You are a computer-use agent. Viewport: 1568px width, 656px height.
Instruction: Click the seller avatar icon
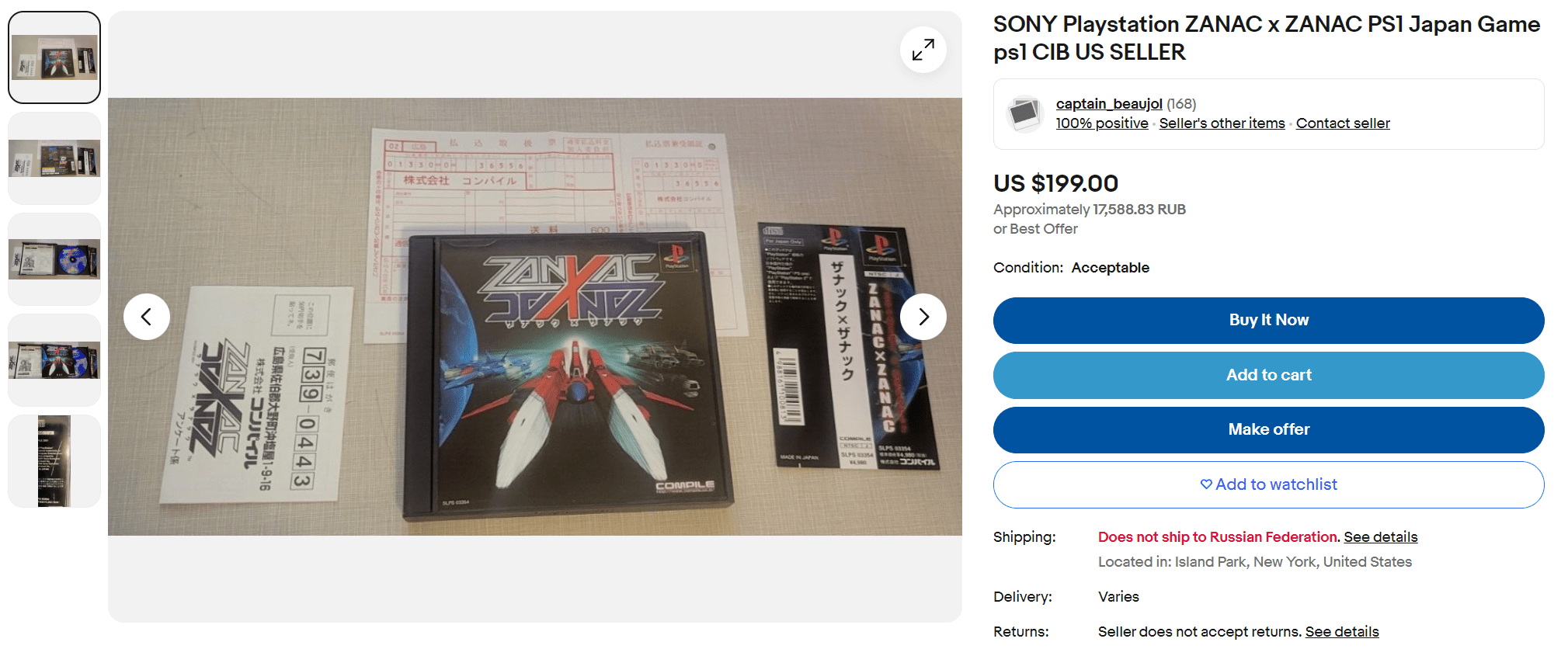pos(1024,113)
